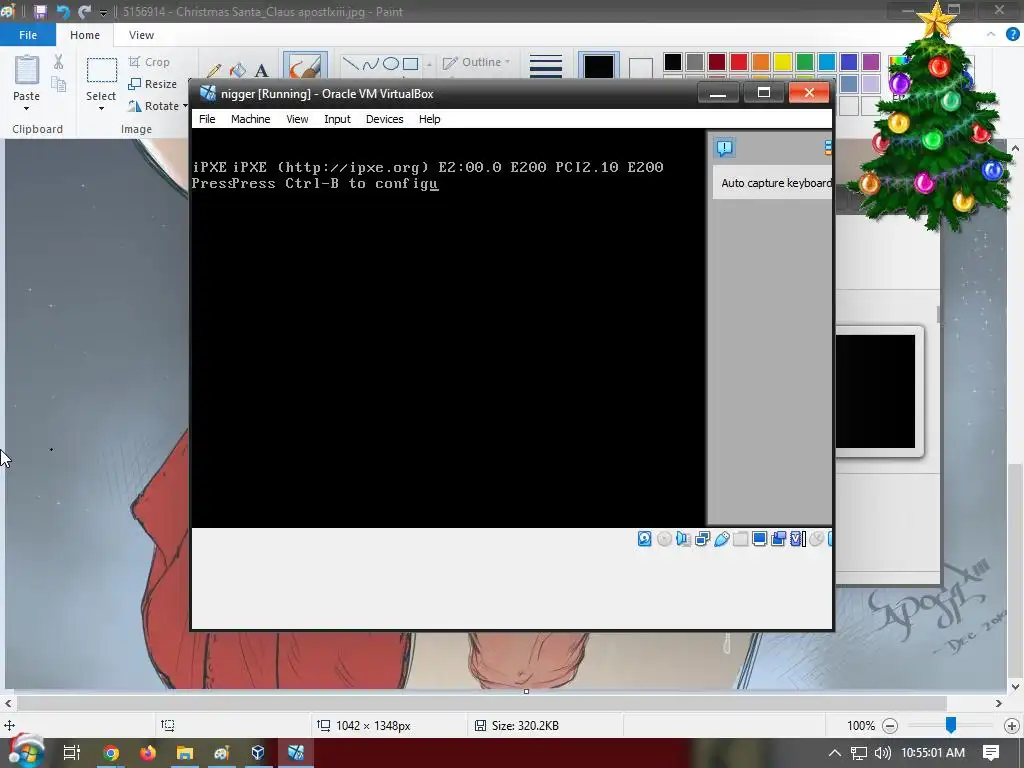Open Chrome from the taskbar
The height and width of the screenshot is (768, 1024).
pos(111,753)
